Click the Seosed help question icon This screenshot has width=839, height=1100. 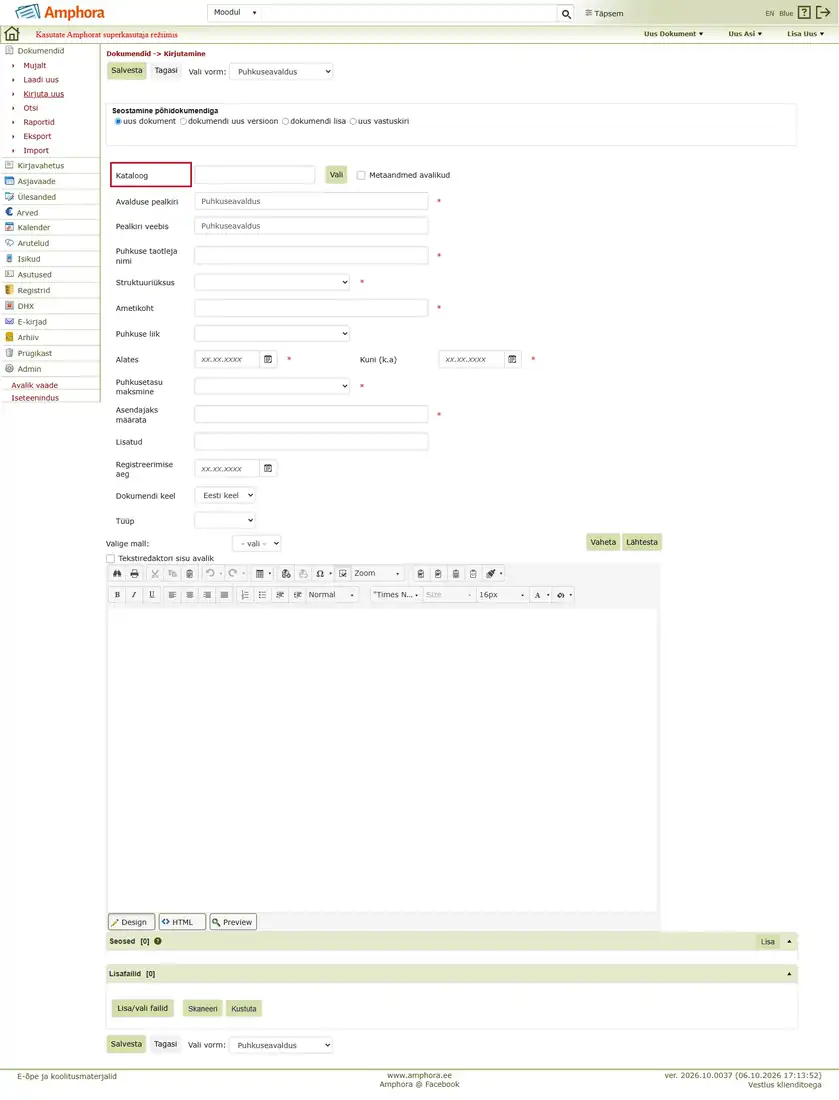[x=158, y=941]
